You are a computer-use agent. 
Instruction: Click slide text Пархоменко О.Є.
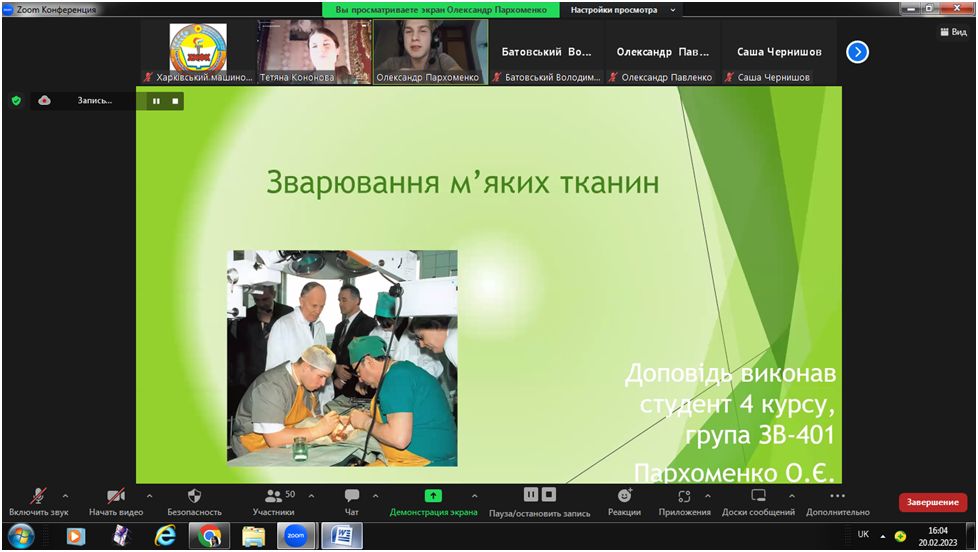tap(734, 472)
